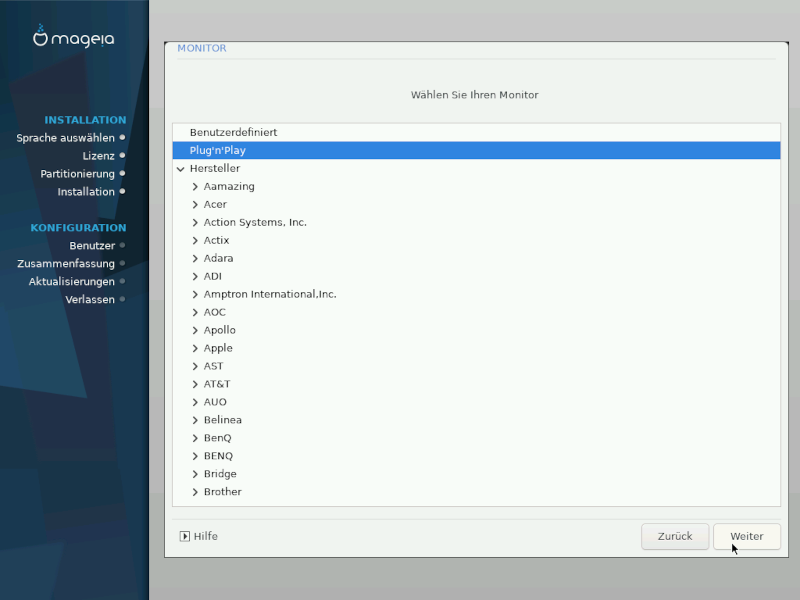Image resolution: width=800 pixels, height=600 pixels.
Task: Expand the Apple manufacturer entry
Action: (x=195, y=348)
